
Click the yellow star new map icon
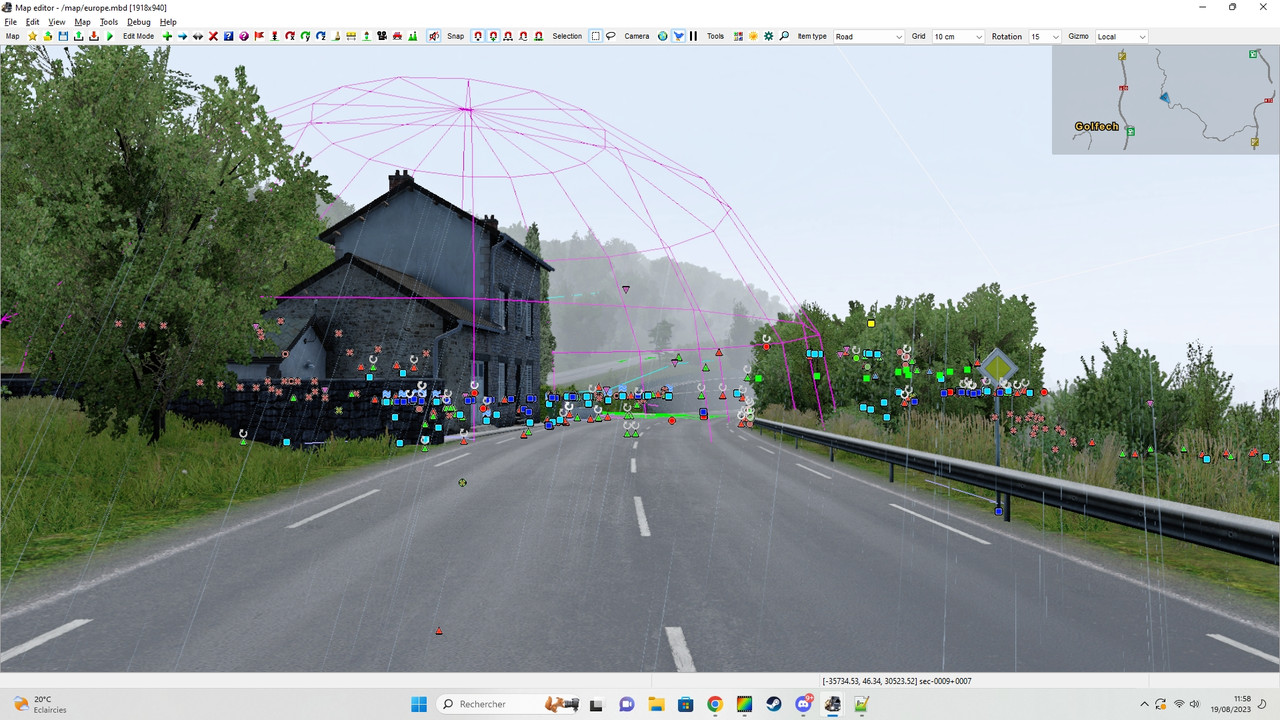coord(32,36)
